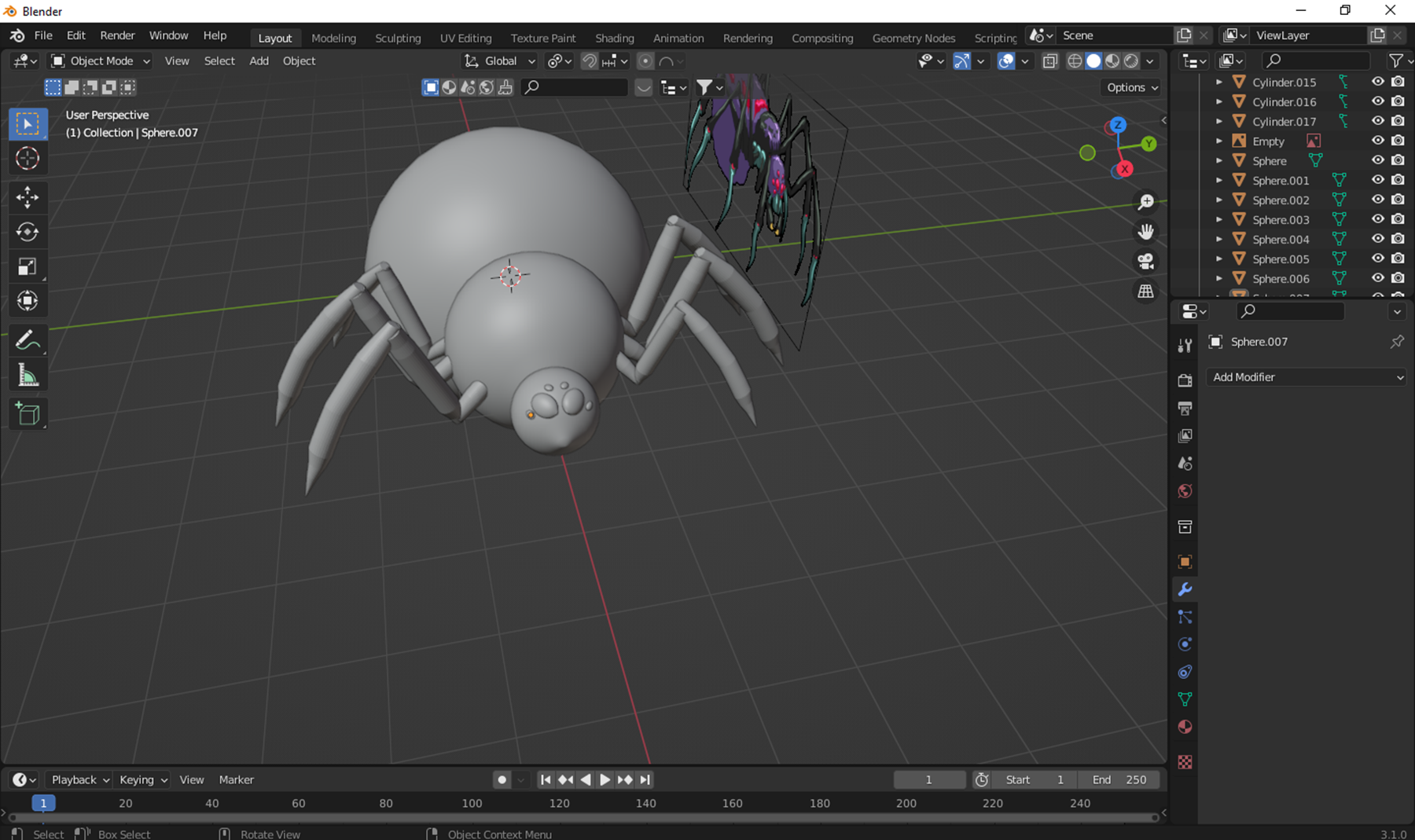
Task: Open the Render menu
Action: click(117, 35)
